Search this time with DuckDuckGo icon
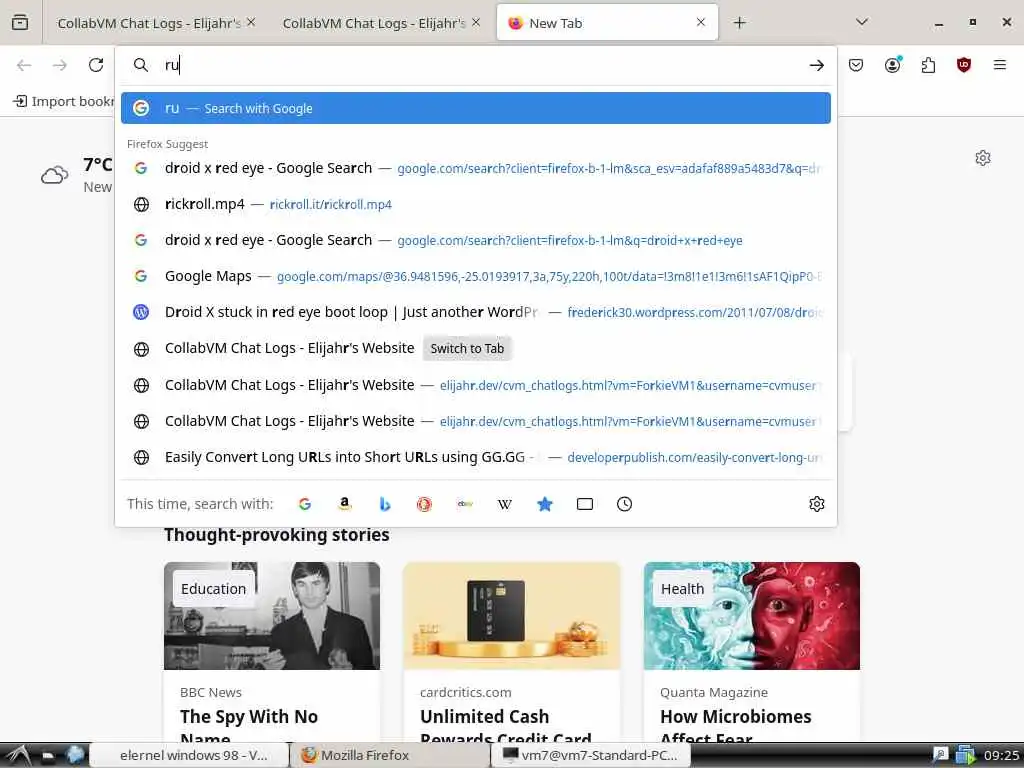This screenshot has height=768, width=1024. coord(424,504)
